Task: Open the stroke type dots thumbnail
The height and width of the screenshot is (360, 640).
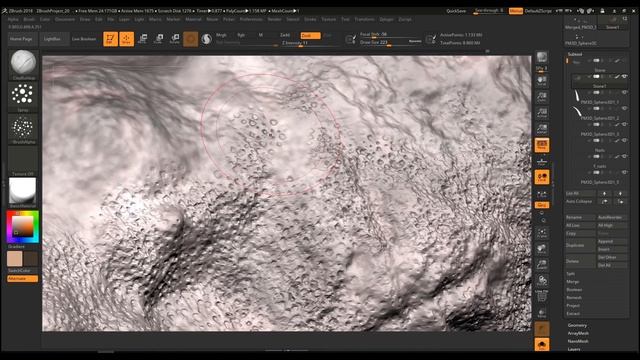Action: (23, 96)
